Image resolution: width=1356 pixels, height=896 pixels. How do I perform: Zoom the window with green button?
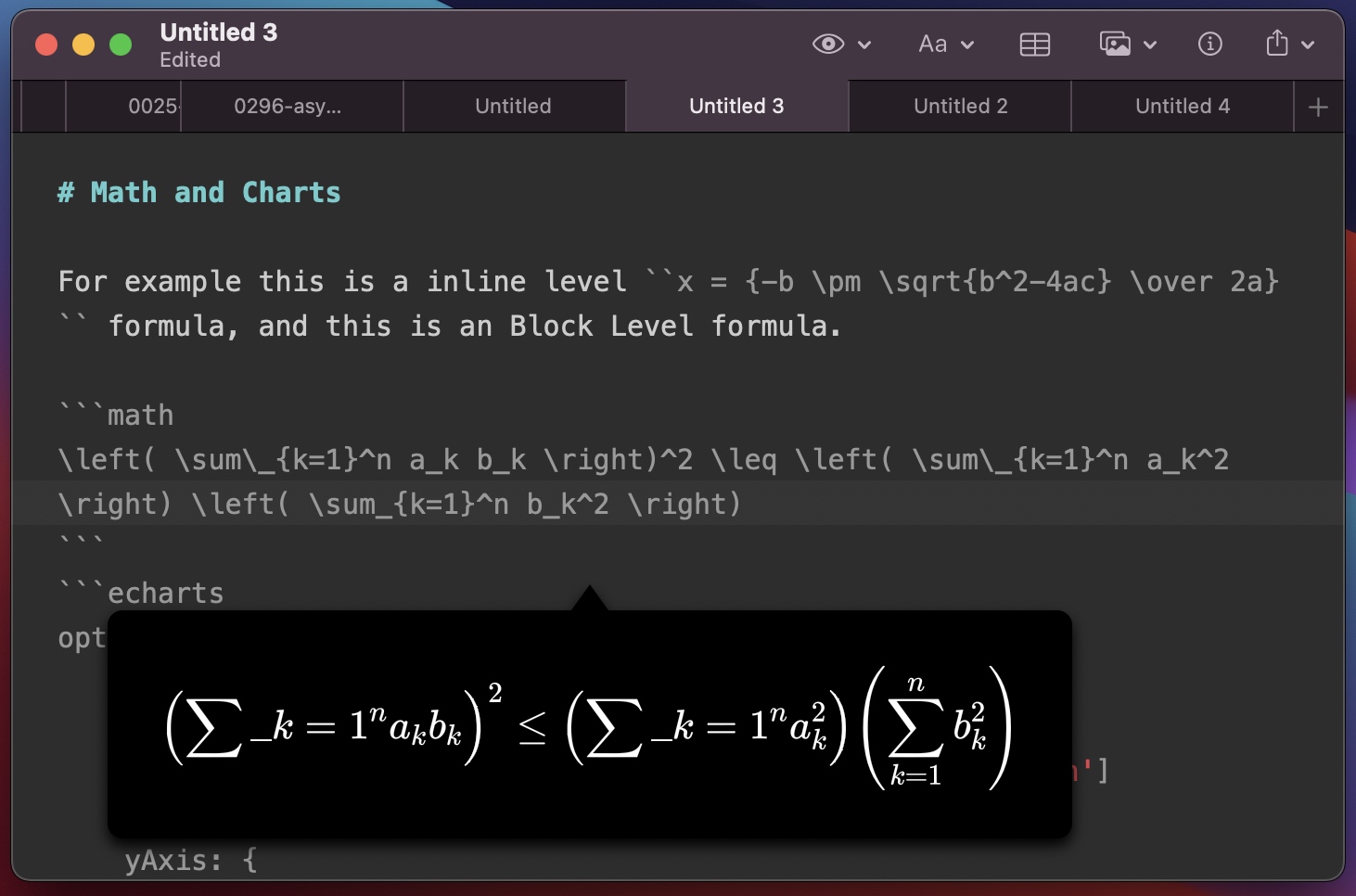point(121,45)
